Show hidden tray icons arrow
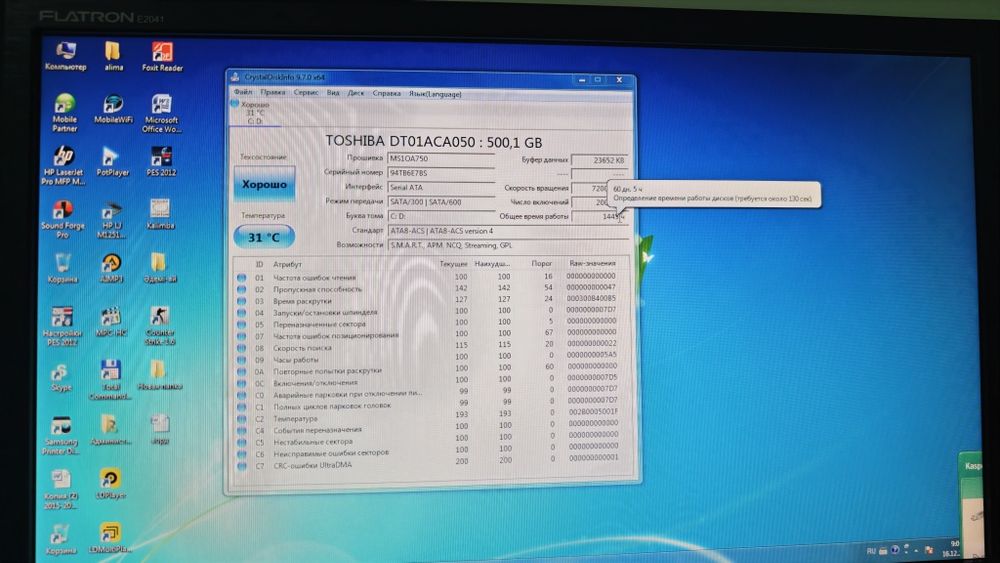 tap(916, 550)
